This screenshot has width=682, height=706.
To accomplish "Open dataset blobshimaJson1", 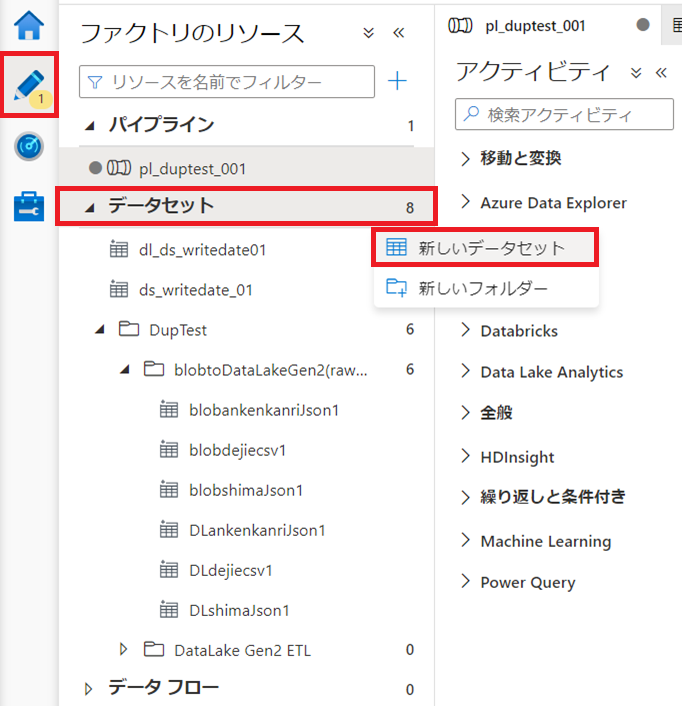I will click(246, 490).
